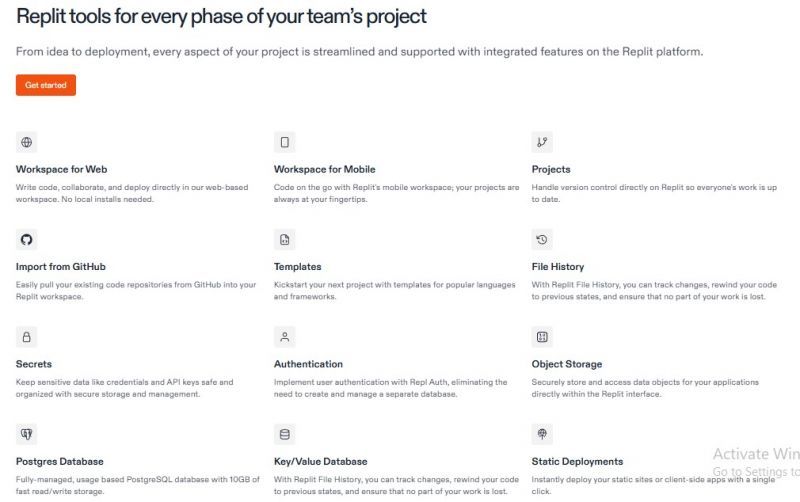Click the Static Deployments icon

pyautogui.click(x=542, y=434)
